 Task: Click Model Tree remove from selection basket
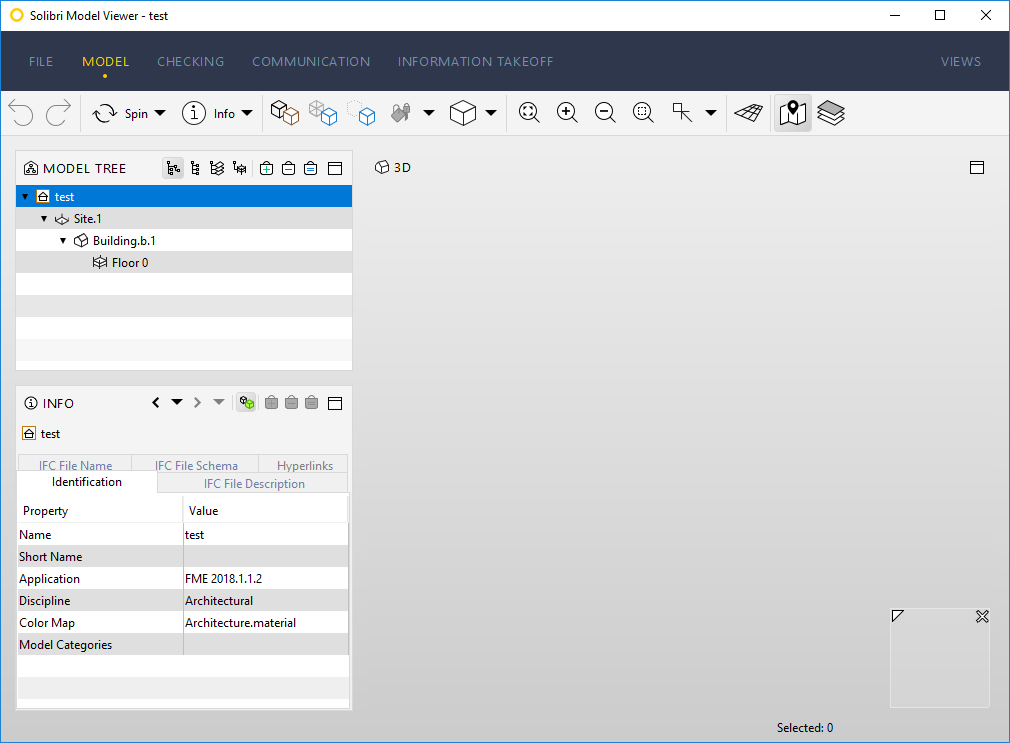(x=289, y=169)
